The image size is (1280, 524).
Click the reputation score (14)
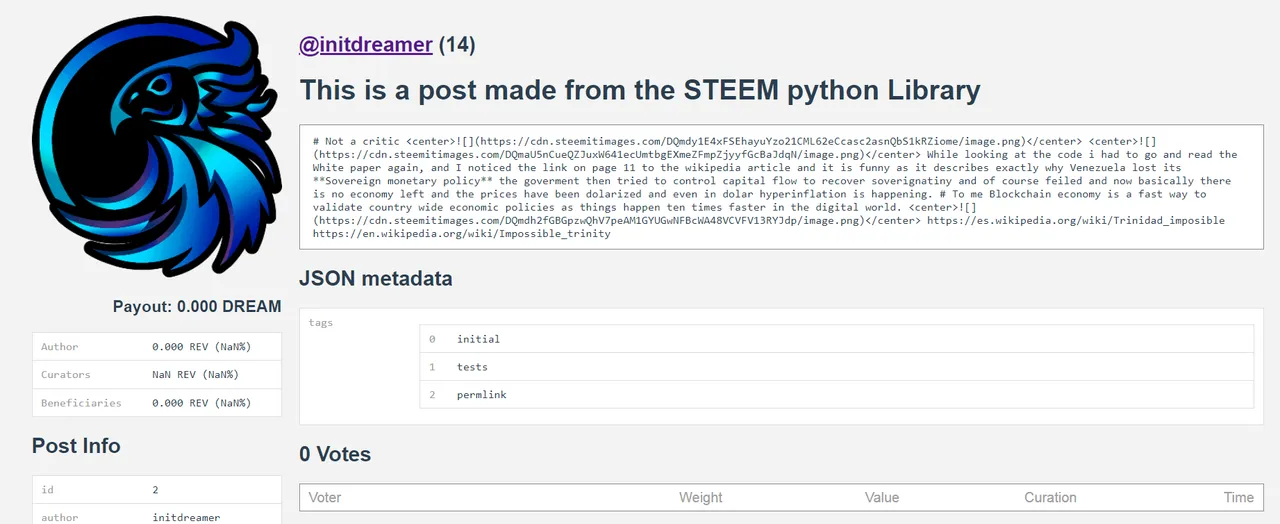pyautogui.click(x=457, y=45)
